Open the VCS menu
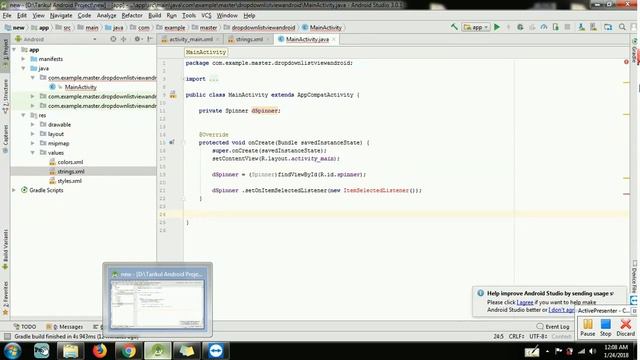Viewport: 640px width, 360px height. pos(206,16)
